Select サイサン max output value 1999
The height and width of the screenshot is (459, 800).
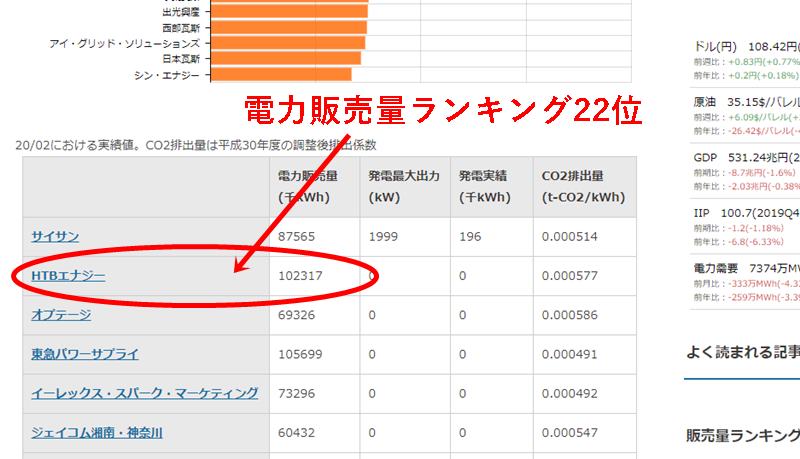[x=383, y=237]
